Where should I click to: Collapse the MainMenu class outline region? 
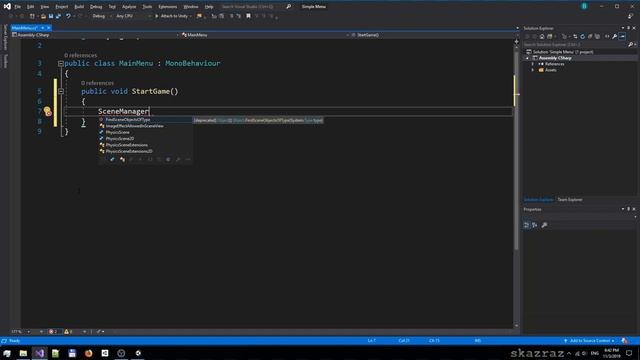(x=60, y=64)
